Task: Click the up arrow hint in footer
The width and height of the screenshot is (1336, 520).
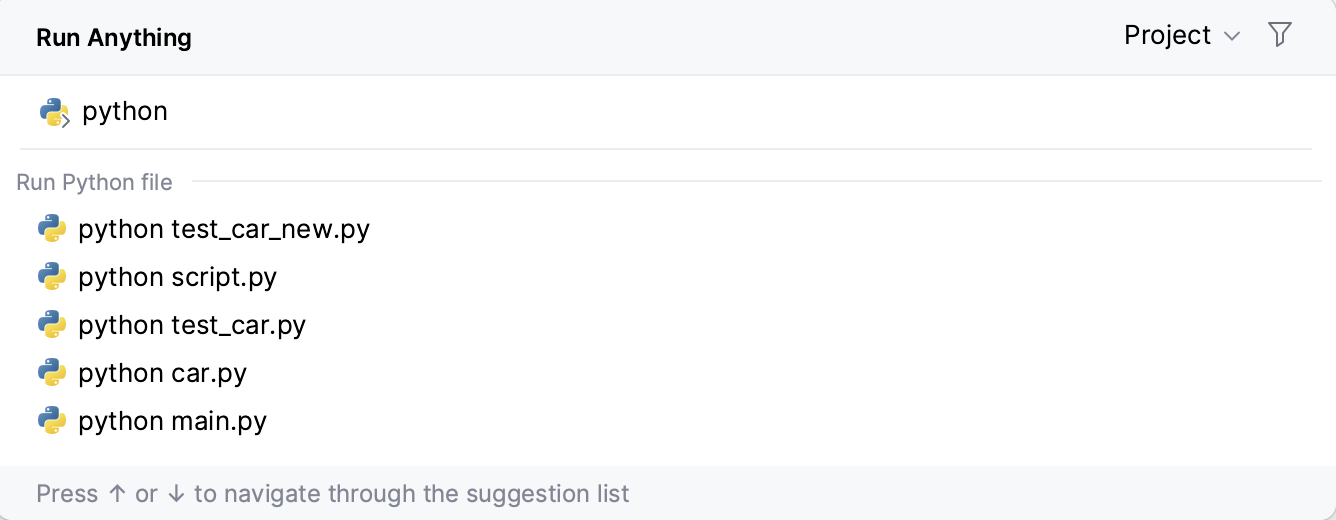Action: coord(117,494)
